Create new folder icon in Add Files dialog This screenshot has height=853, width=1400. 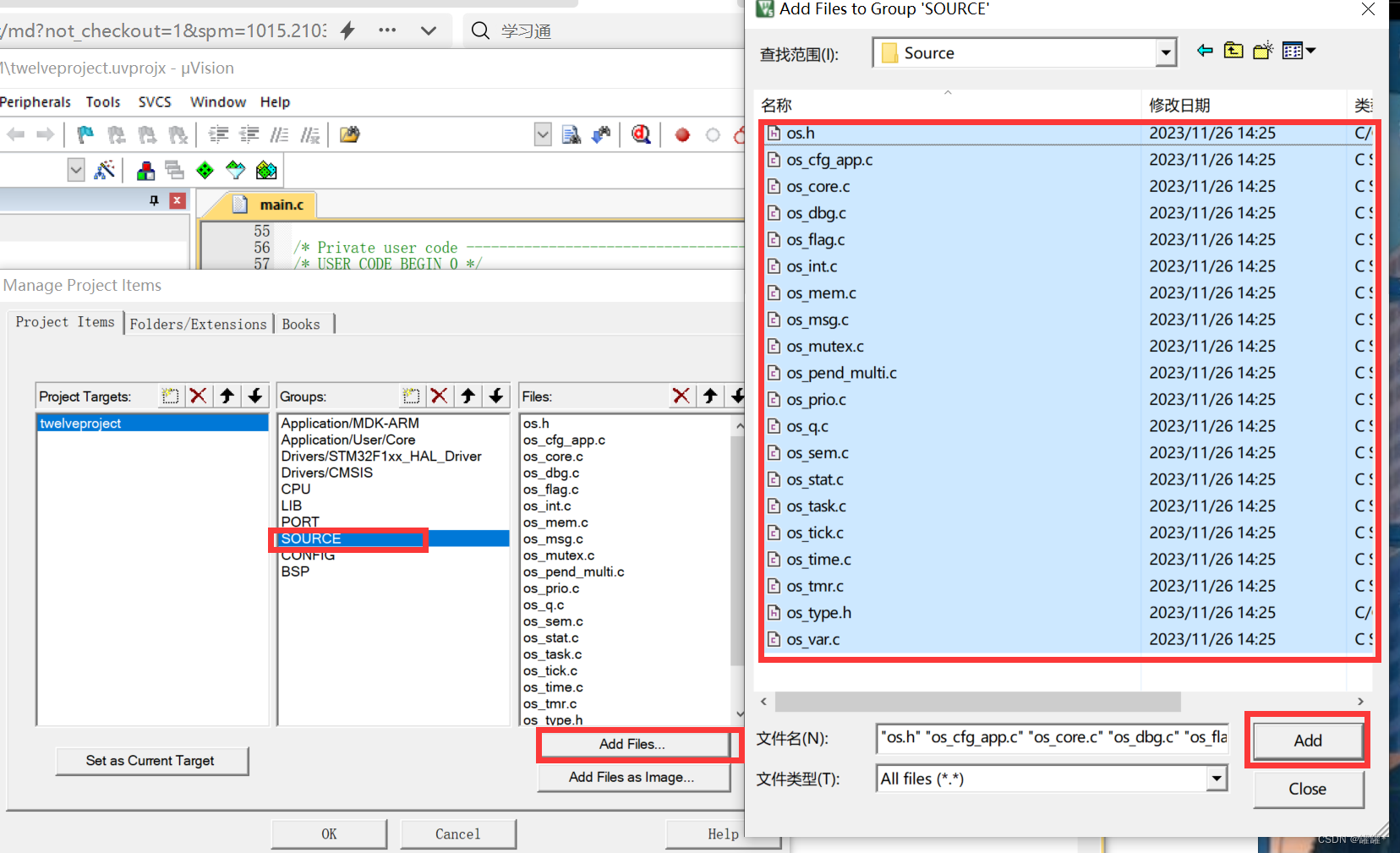click(1263, 51)
